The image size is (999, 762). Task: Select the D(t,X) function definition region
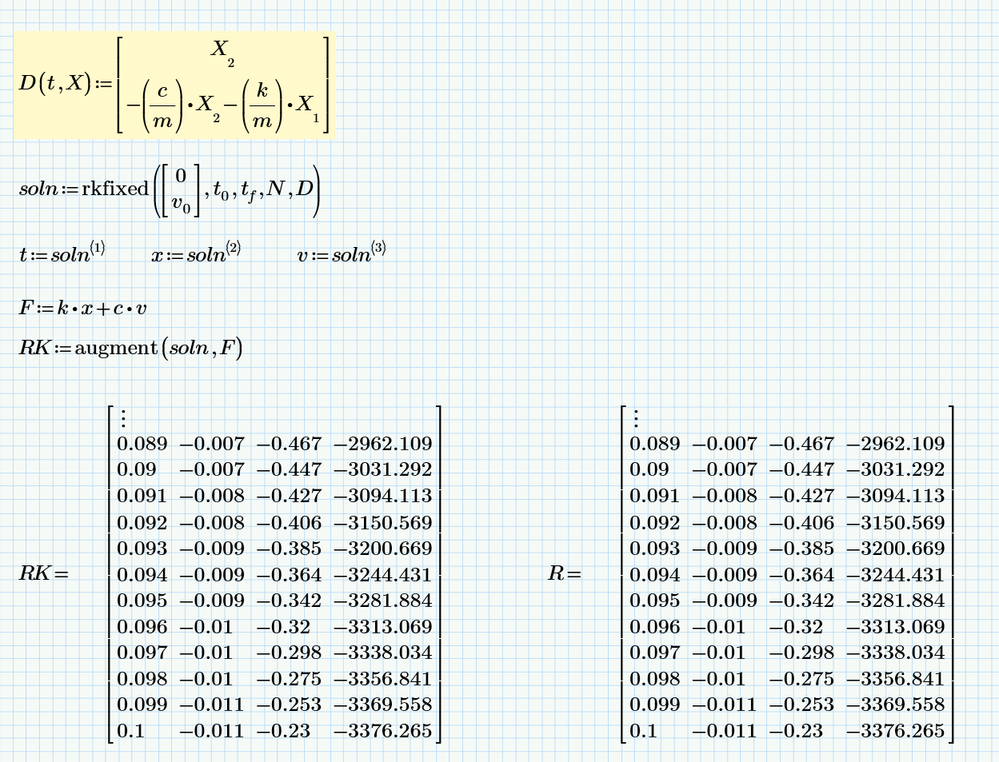174,85
